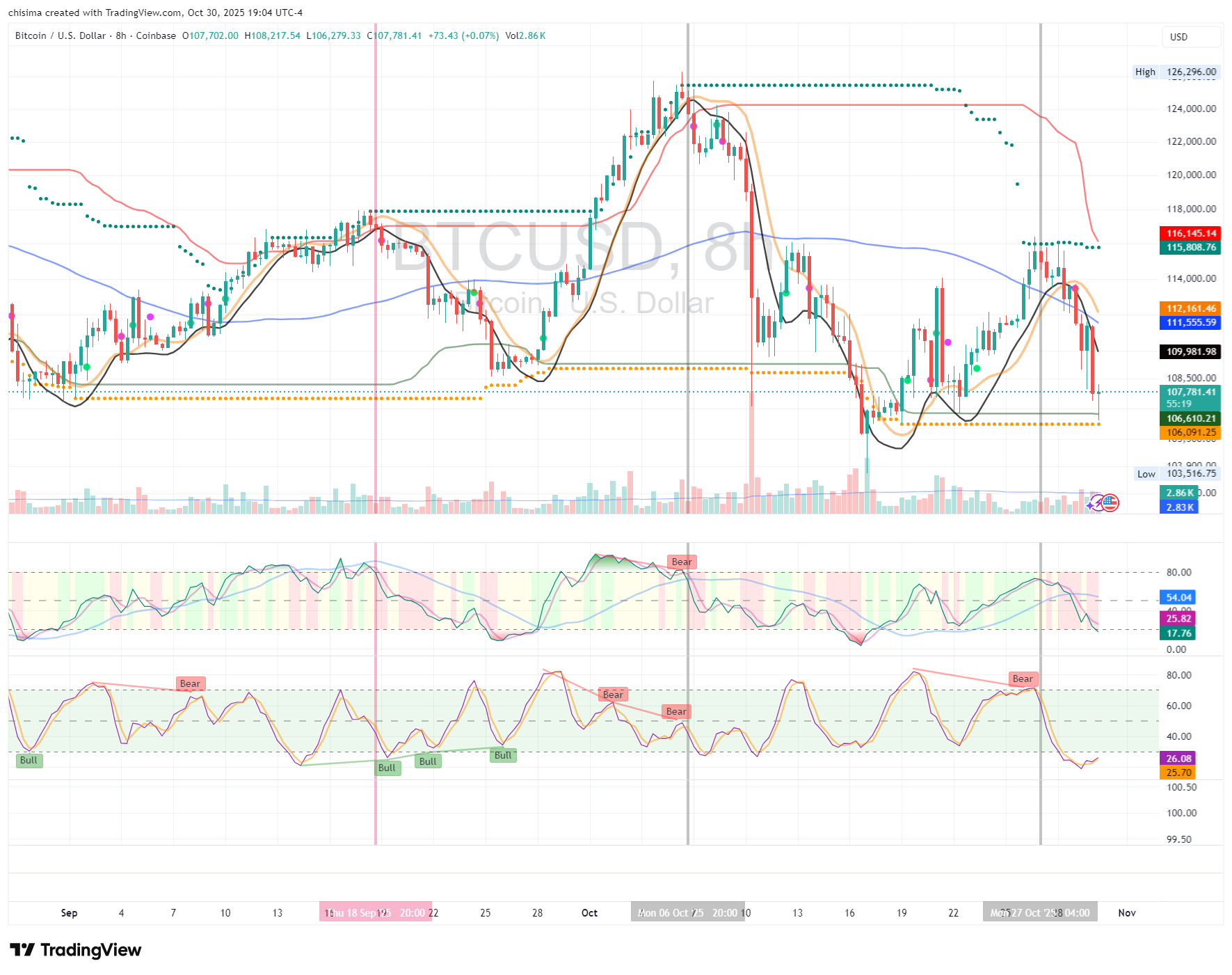Click the magenta 25.82 oscillator value tag
Viewport: 1232px width, 975px height.
click(x=1178, y=618)
